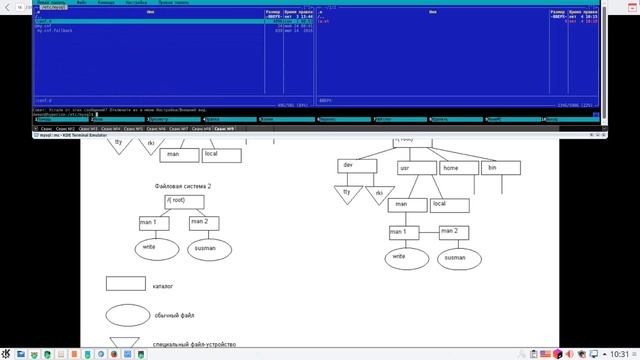Switch to Konsole tab Сеанс №5
The image size is (640, 360).
[x=133, y=129]
